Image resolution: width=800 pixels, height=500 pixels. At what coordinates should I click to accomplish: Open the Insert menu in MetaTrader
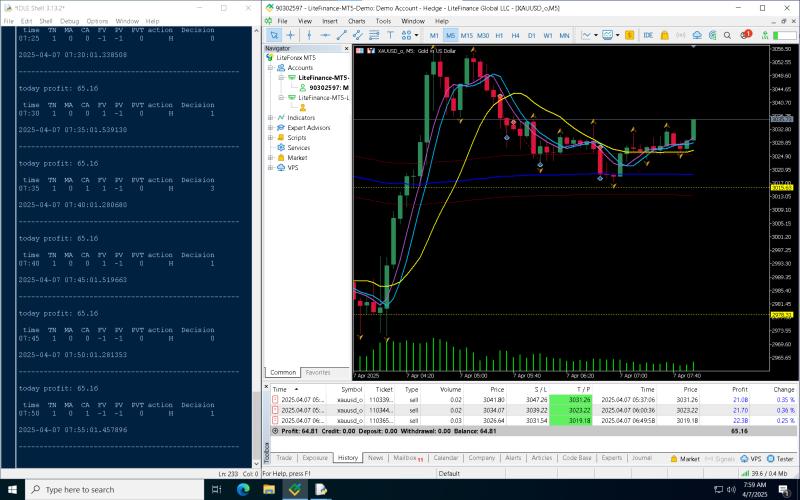(330, 21)
